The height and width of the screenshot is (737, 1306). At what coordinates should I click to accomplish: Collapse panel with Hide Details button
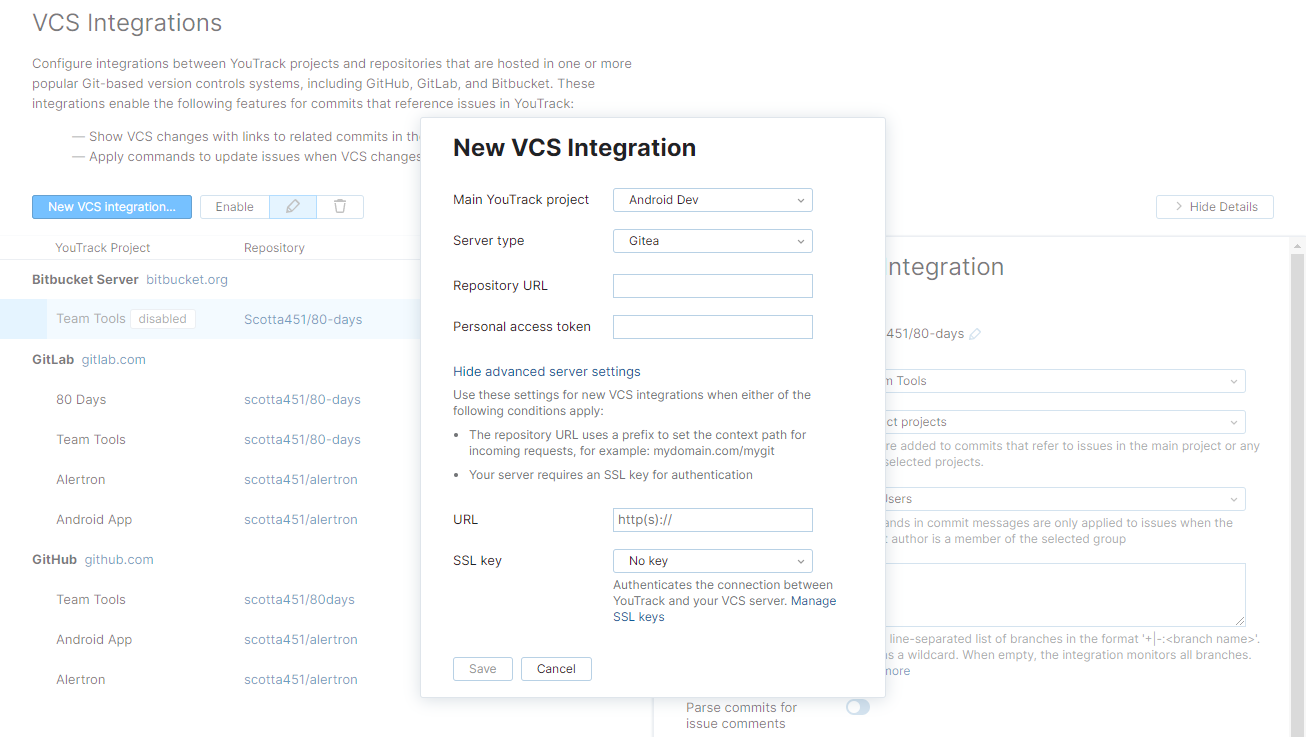(x=1214, y=207)
